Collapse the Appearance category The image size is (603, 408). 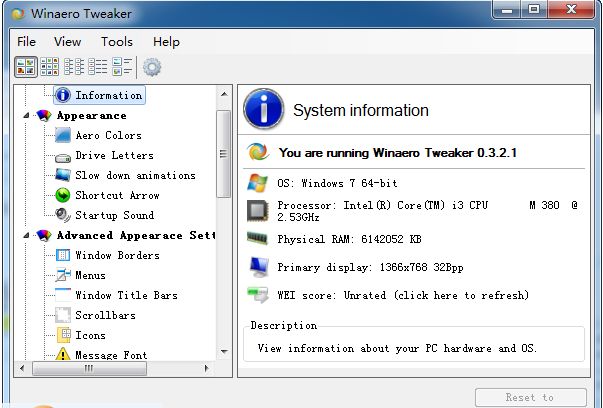click(26, 115)
